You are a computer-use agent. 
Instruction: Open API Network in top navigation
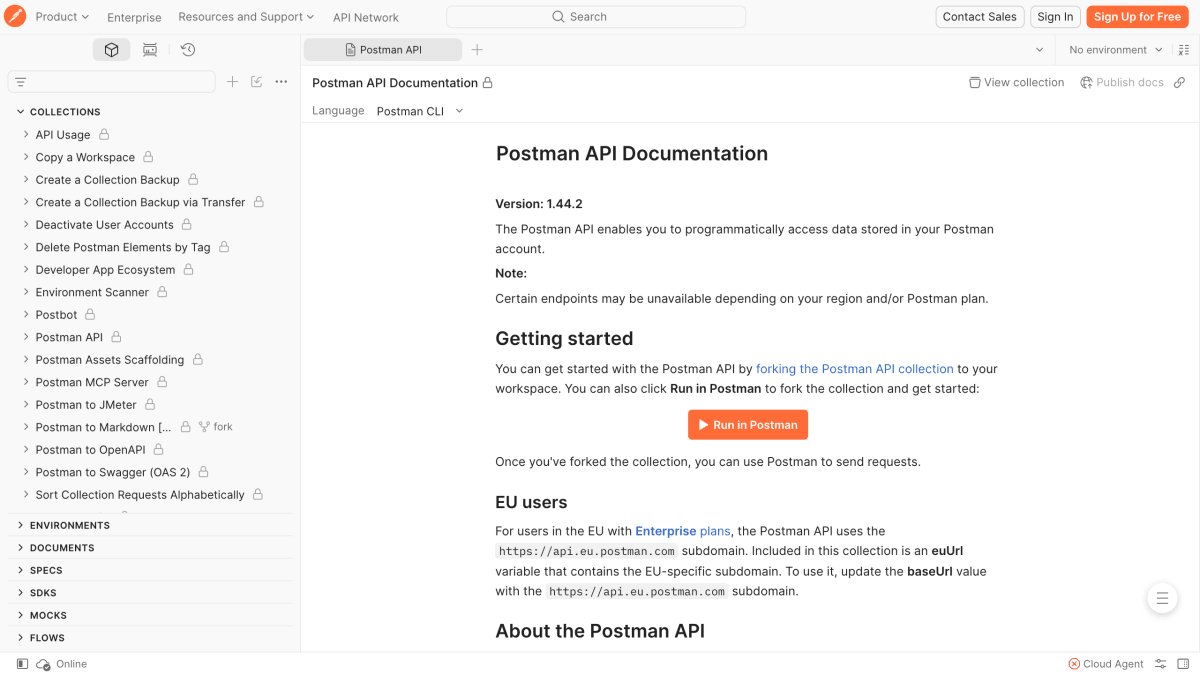[x=366, y=17]
